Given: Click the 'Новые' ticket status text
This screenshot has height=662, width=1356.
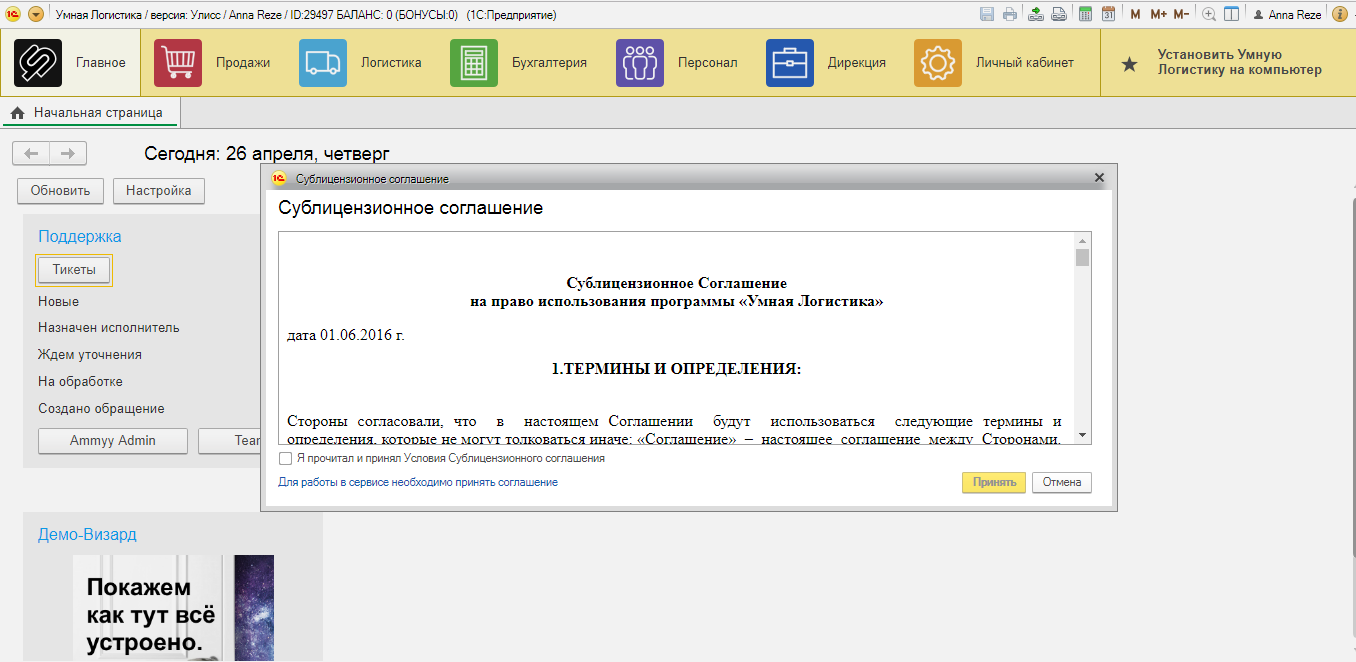Looking at the screenshot, I should pos(58,301).
